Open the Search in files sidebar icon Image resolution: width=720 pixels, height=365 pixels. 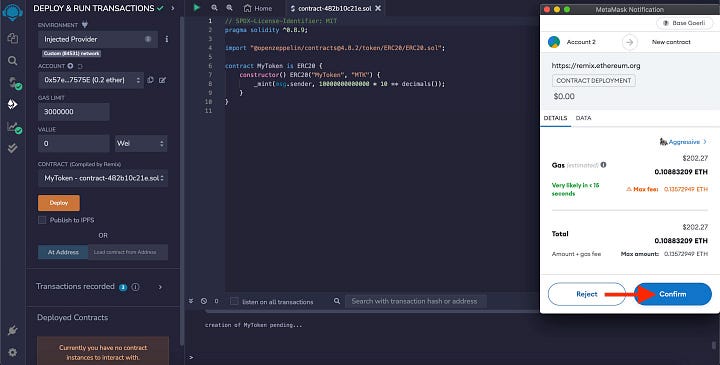[x=12, y=61]
